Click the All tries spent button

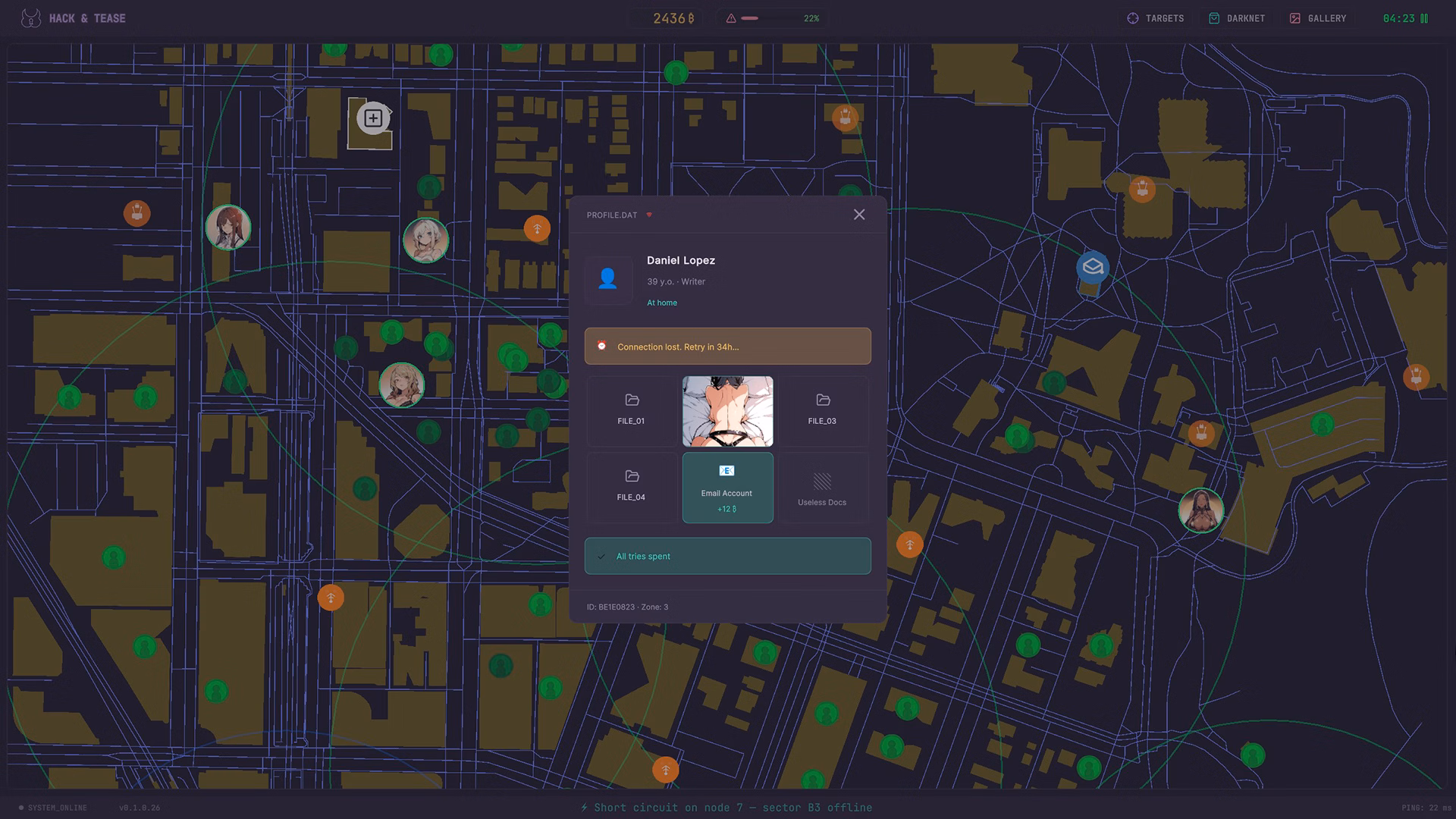[x=727, y=556]
